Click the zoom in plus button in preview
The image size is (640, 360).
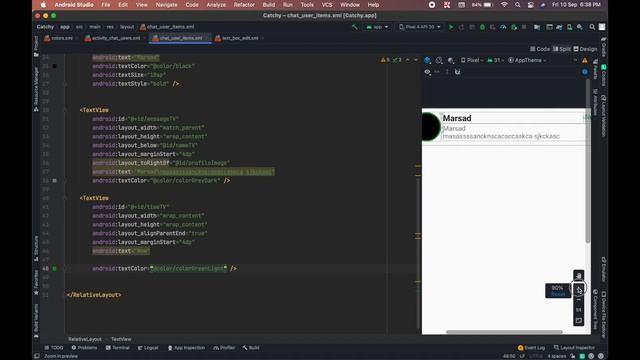click(x=579, y=290)
